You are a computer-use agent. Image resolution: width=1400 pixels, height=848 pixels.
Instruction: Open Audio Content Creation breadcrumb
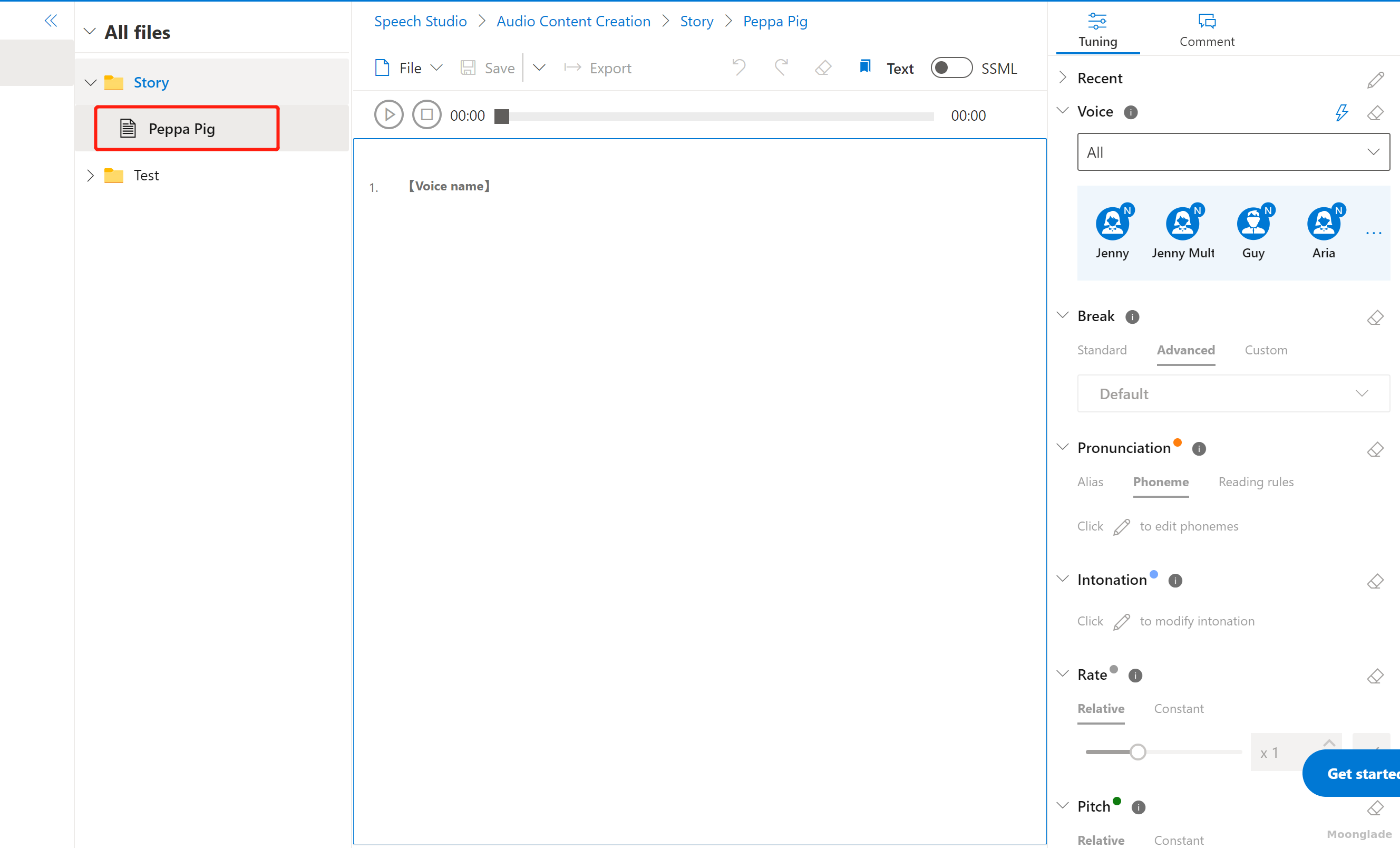point(573,21)
